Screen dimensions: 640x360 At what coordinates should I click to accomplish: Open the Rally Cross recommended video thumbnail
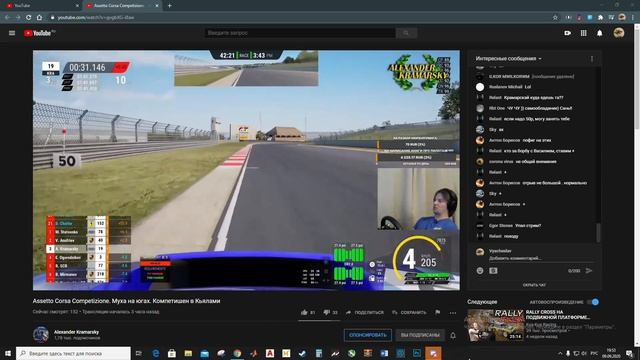click(495, 325)
